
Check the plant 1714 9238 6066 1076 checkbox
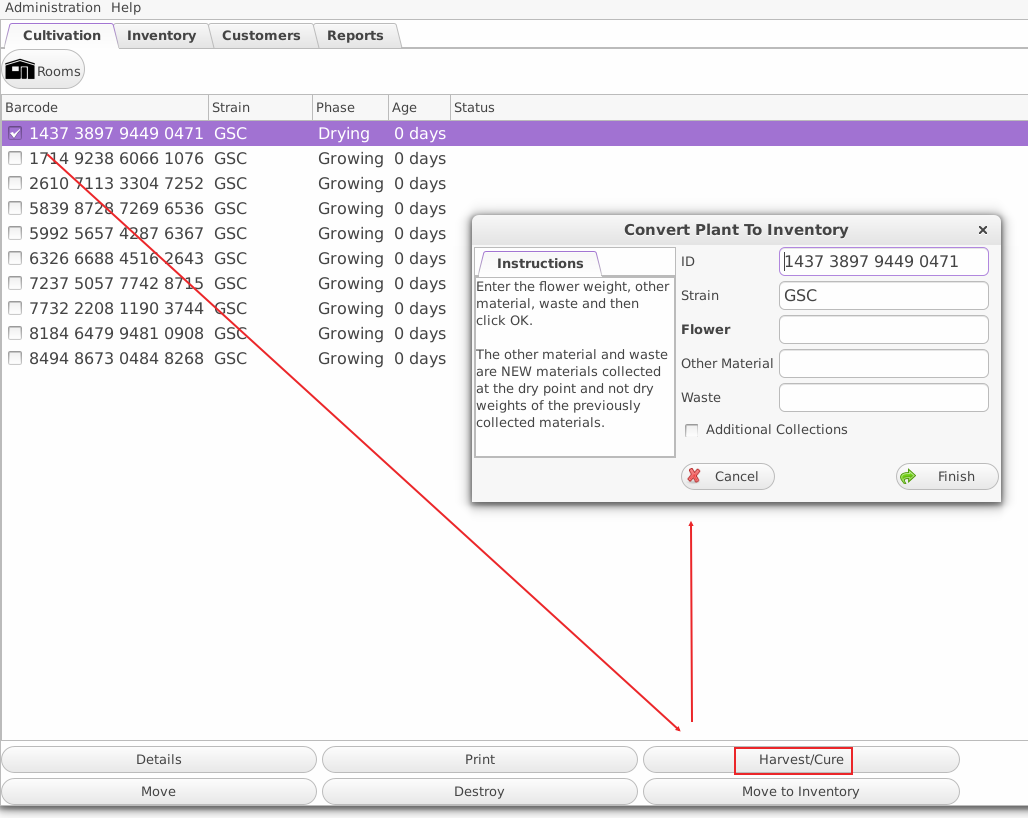tap(15, 159)
